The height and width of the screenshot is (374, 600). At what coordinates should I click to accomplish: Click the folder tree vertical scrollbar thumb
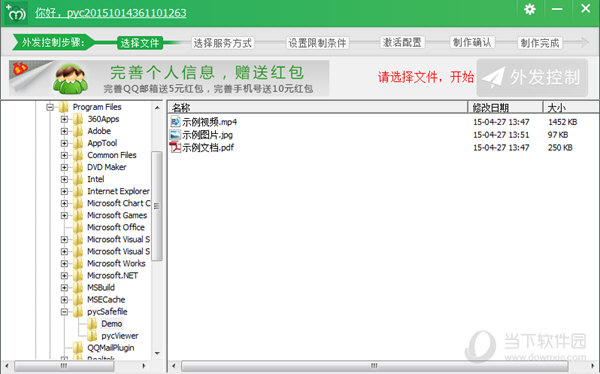point(156,206)
